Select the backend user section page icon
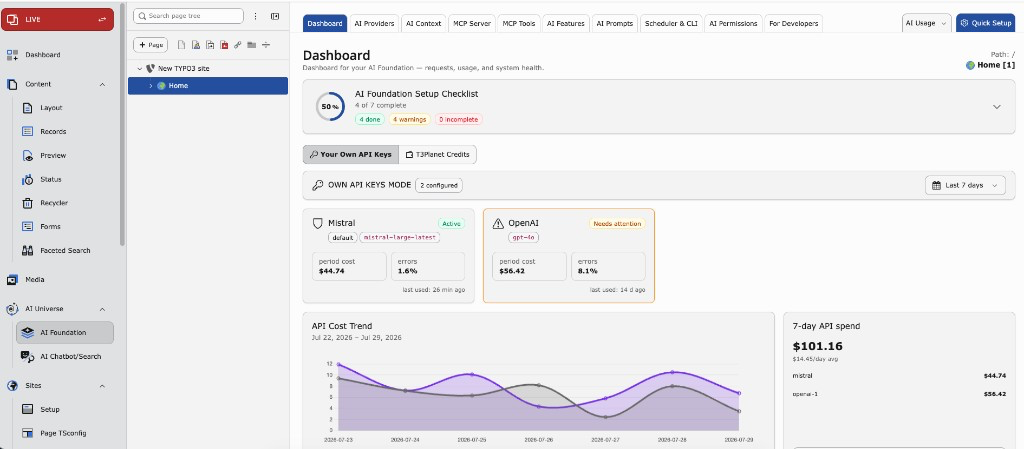Image resolution: width=1024 pixels, height=449 pixels. (x=195, y=45)
